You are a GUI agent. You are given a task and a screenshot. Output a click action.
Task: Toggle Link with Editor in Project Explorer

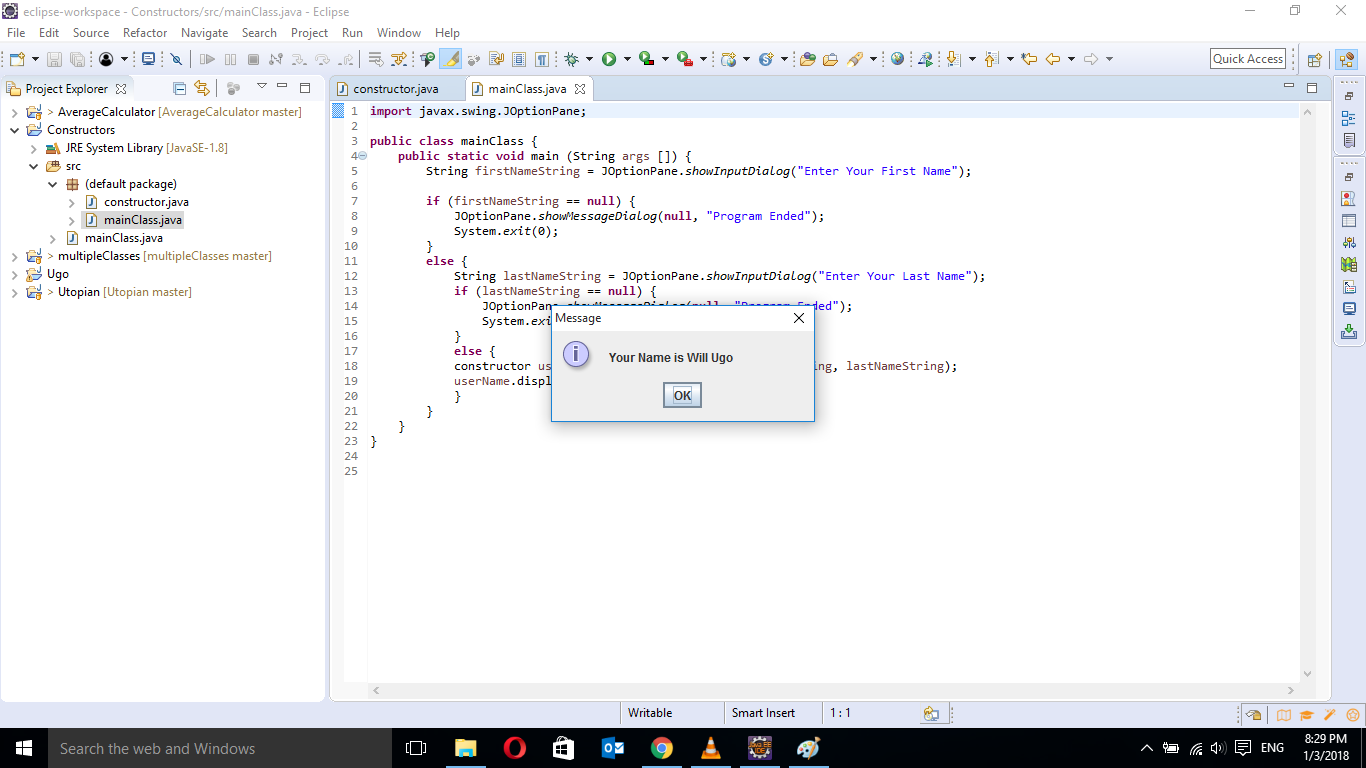(x=202, y=88)
